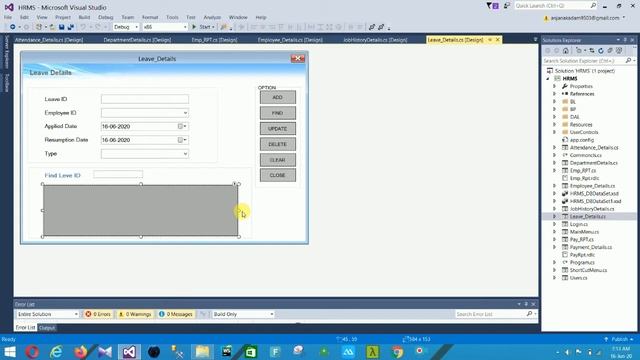The width and height of the screenshot is (640, 360).
Task: Collapse the HRMS project node
Action: click(548, 78)
